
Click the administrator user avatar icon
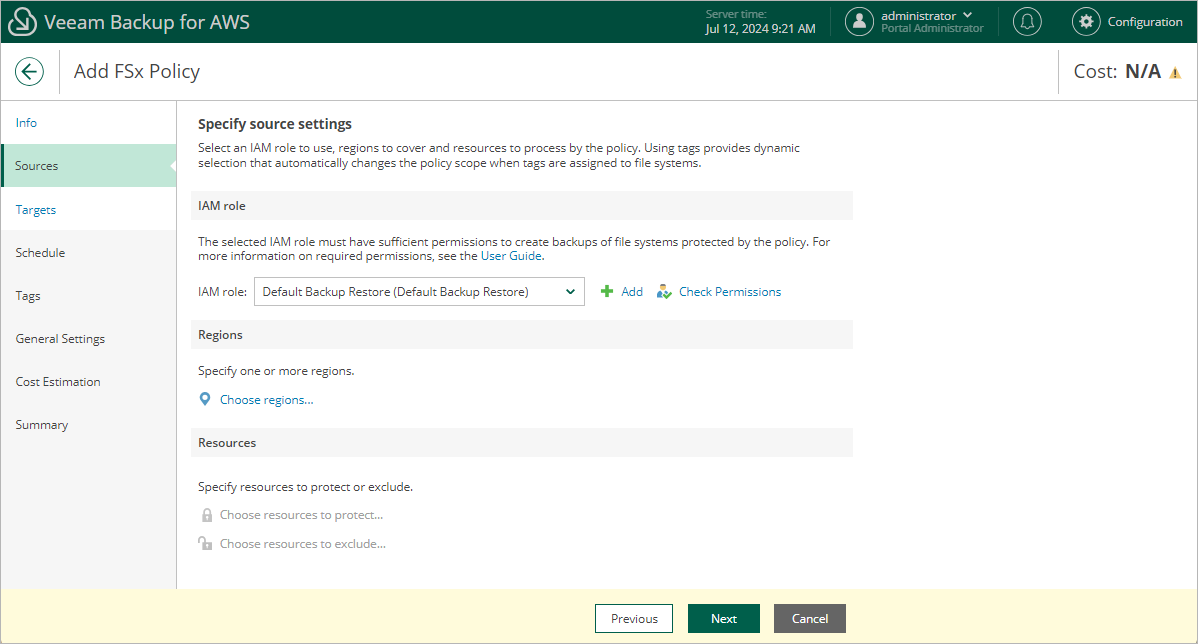point(859,22)
